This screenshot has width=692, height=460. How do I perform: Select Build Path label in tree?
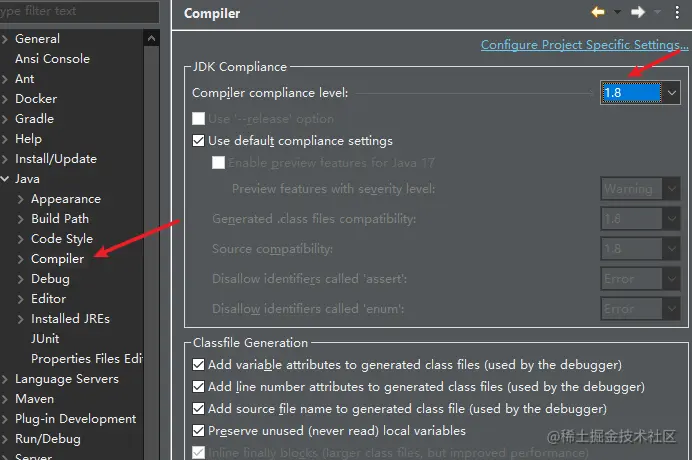60,219
